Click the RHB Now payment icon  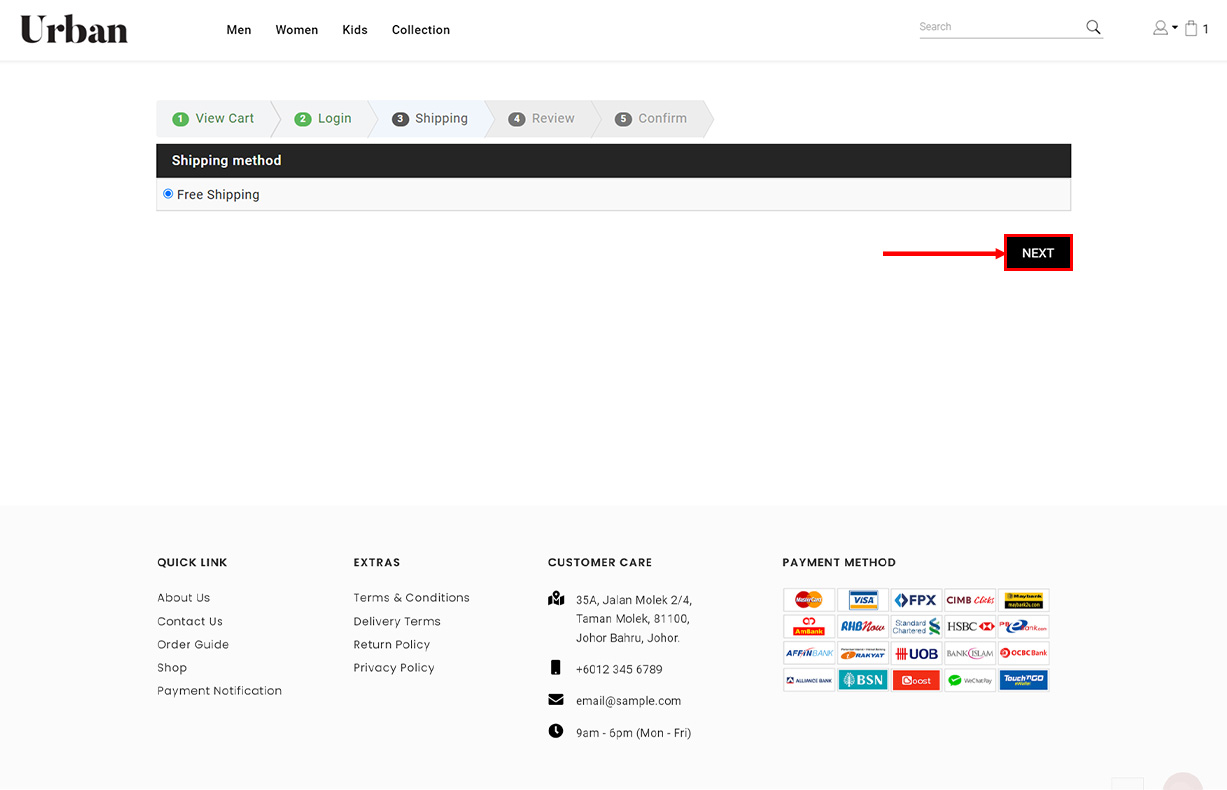tap(863, 627)
